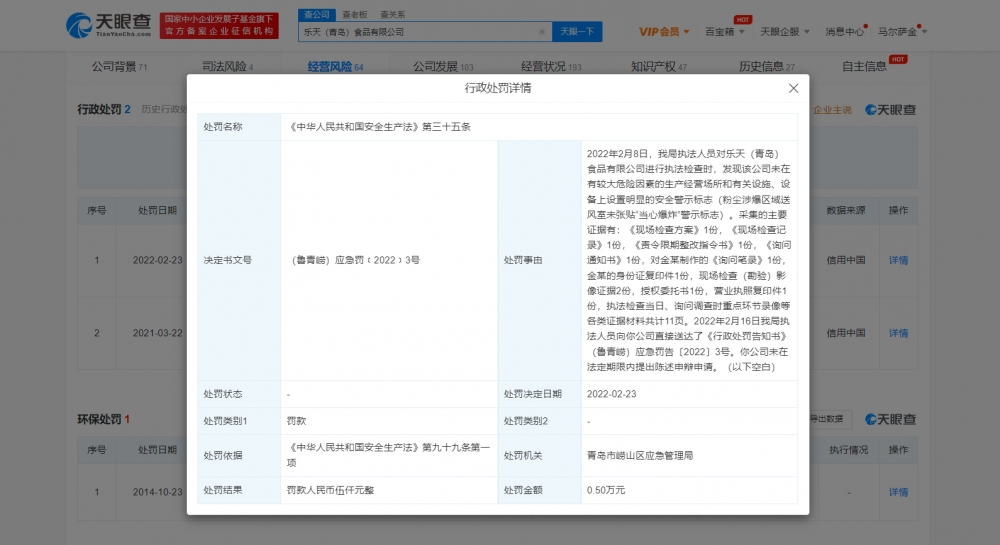The width and height of the screenshot is (1000, 545).
Task: Open 详情 for the 2021-03-22 penalty row
Action: (x=898, y=333)
